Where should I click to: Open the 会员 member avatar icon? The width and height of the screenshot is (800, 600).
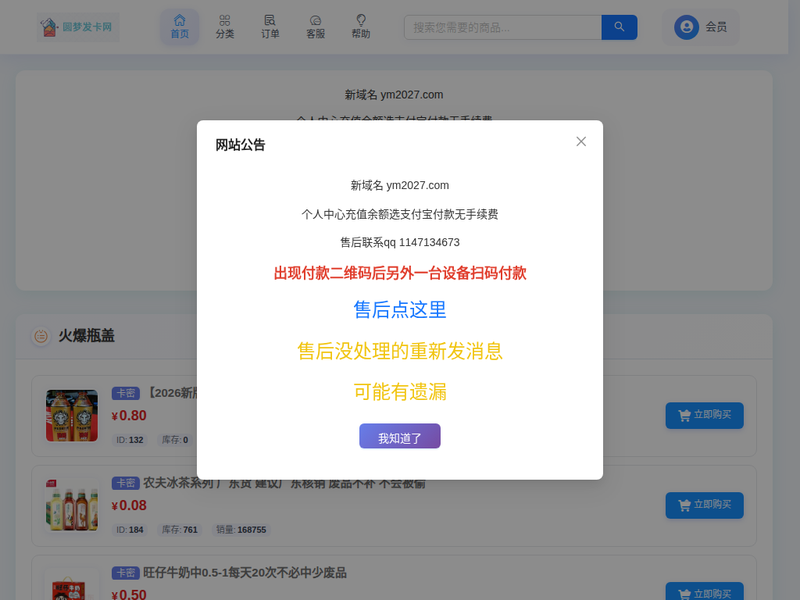(x=686, y=27)
